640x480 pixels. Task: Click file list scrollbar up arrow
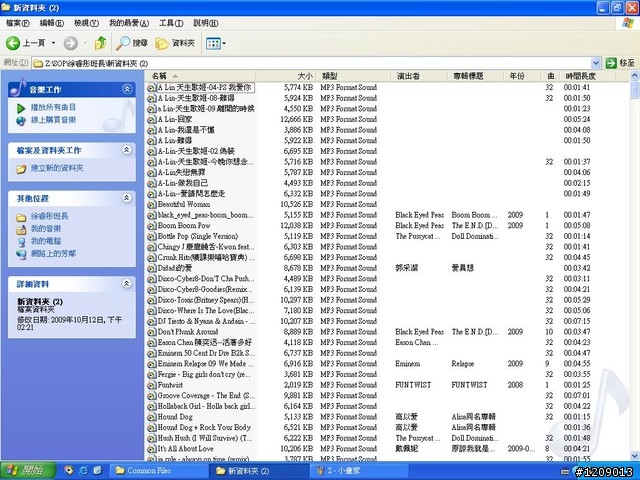(x=634, y=76)
